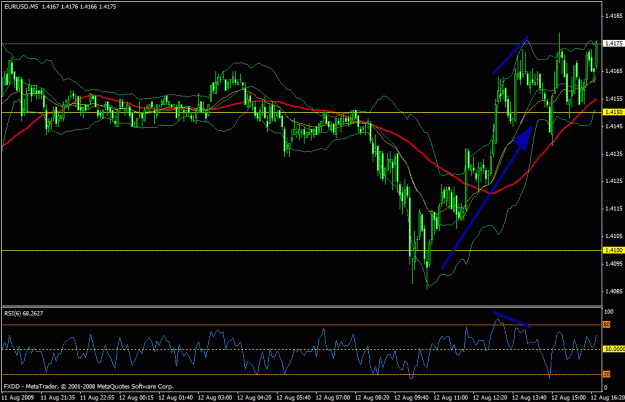Select the yellow 1.4100 level label

click(x=614, y=250)
